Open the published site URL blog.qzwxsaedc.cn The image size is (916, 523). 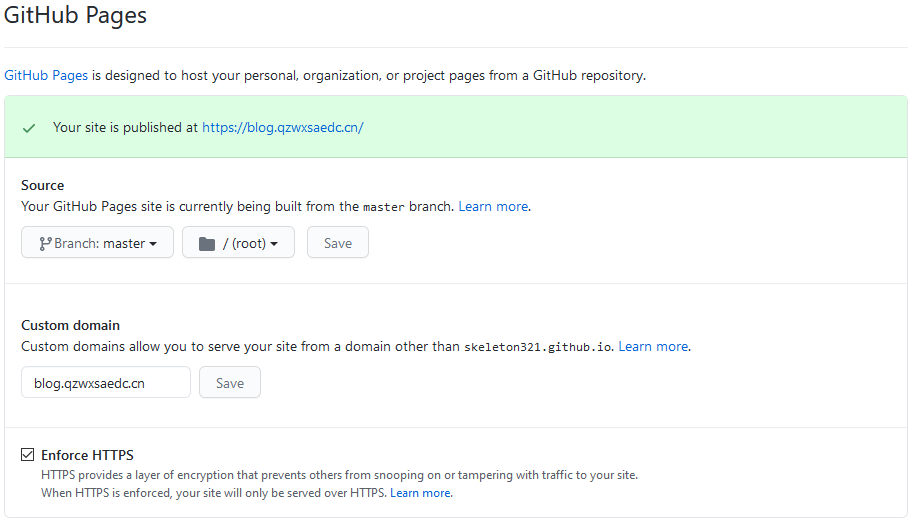[x=282, y=128]
